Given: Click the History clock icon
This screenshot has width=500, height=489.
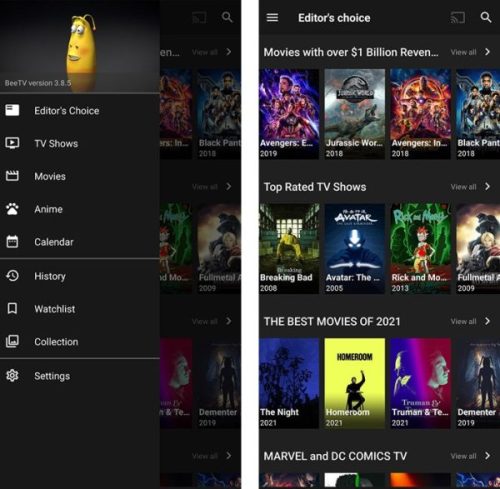Looking at the screenshot, I should click(12, 276).
